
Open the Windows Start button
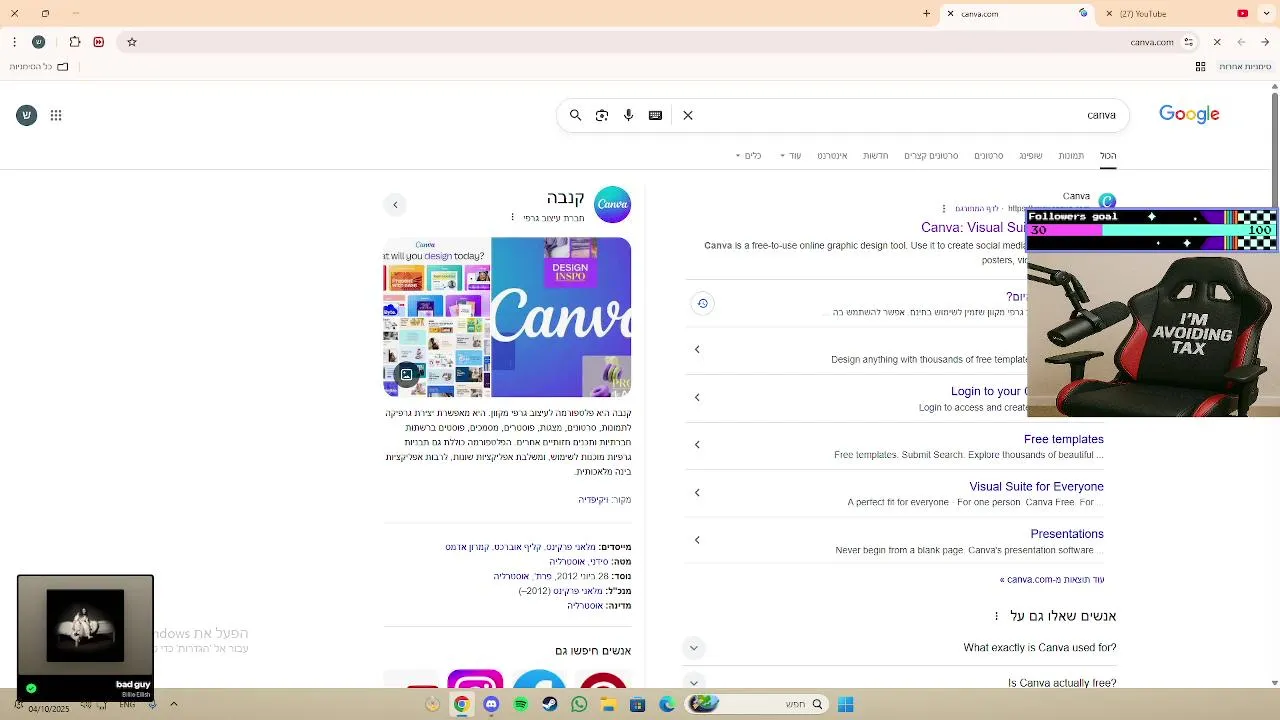846,704
